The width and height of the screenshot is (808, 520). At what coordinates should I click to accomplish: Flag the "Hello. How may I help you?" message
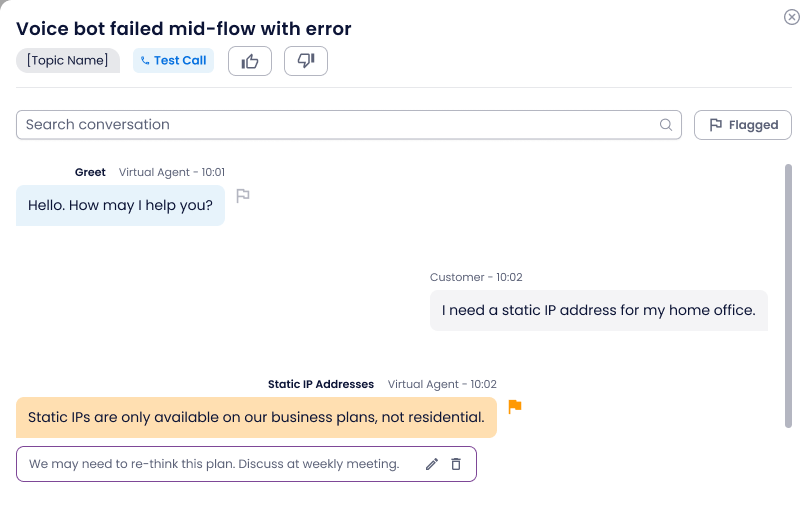click(243, 196)
